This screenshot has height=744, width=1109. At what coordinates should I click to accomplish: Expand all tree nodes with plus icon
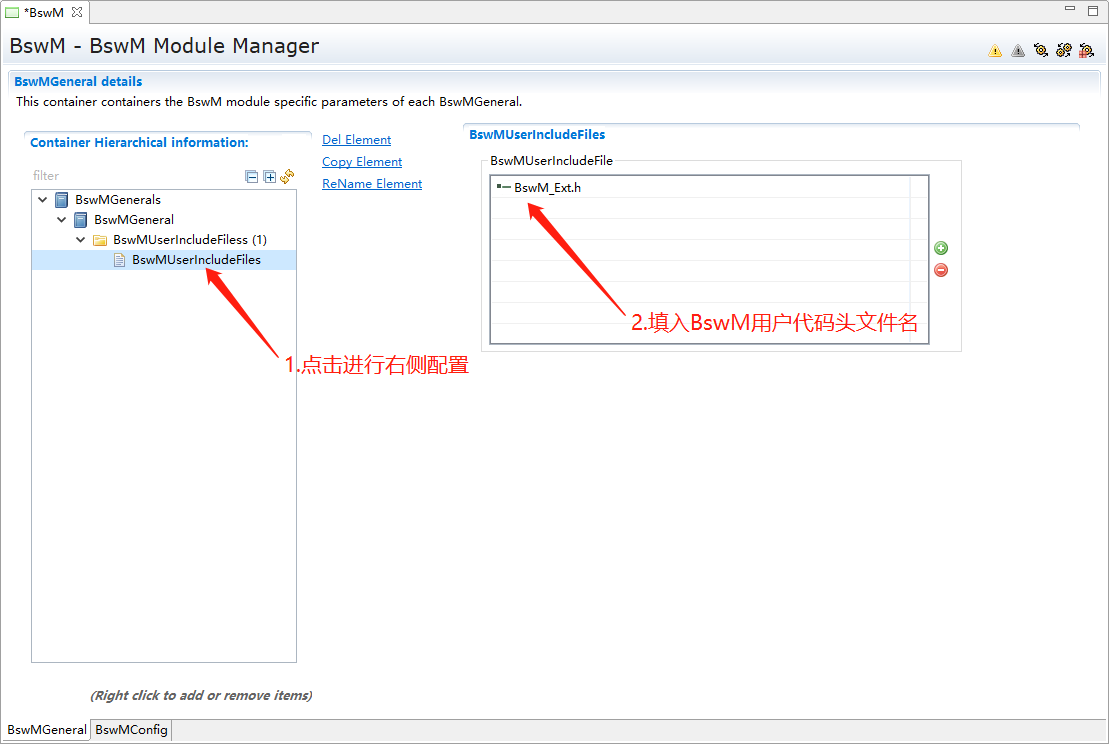(x=269, y=177)
